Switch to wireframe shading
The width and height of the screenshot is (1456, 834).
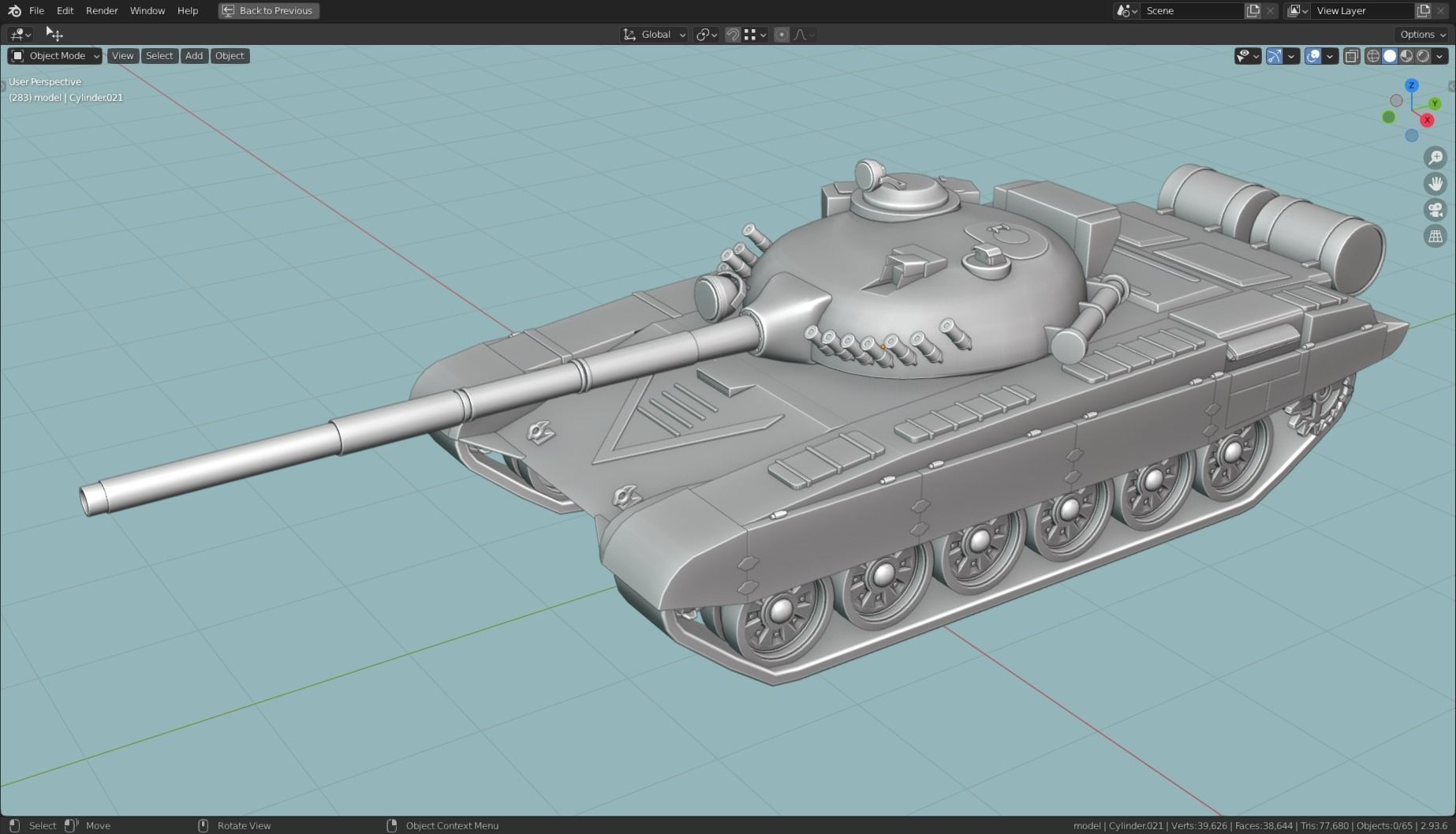(1373, 56)
